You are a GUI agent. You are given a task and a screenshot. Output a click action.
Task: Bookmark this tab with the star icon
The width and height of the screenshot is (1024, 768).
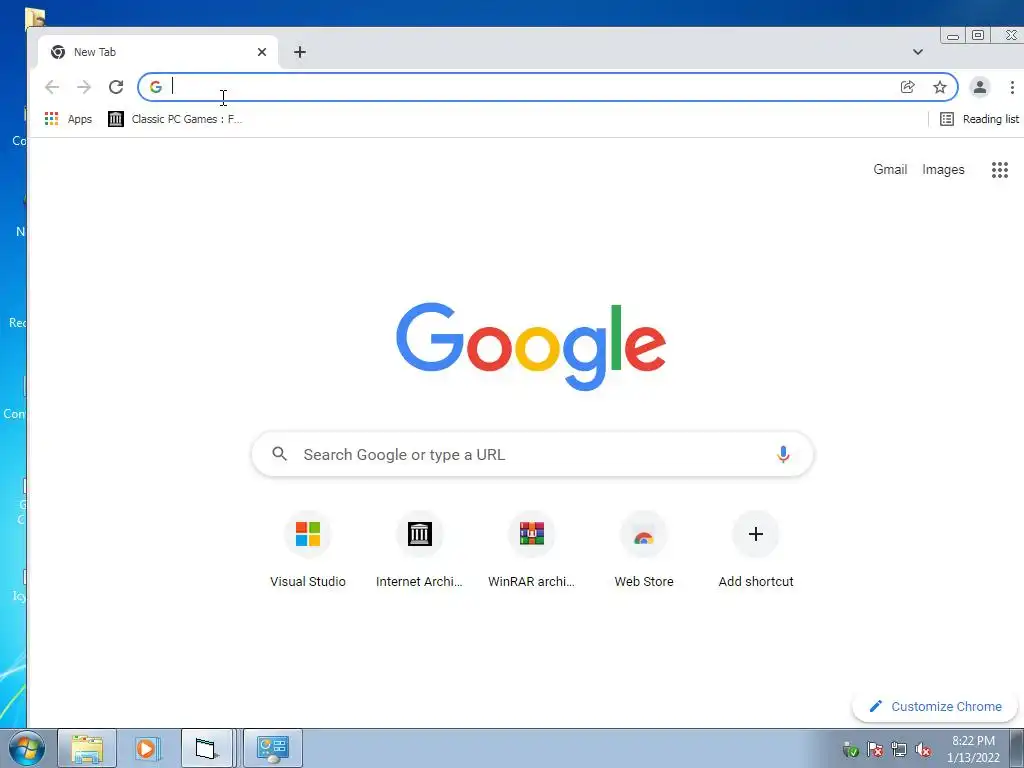[939, 87]
